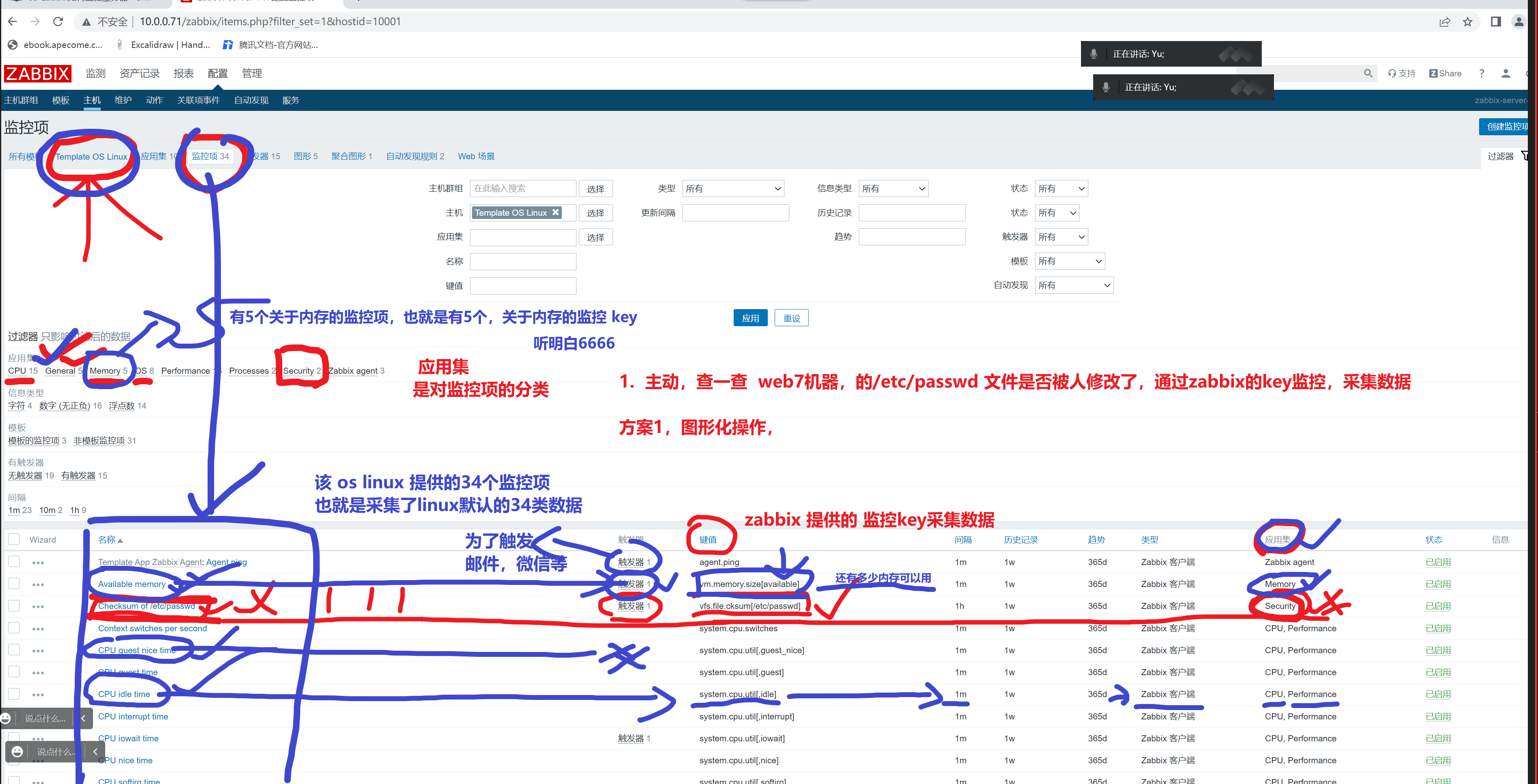
Task: Open the 触发器 filter dropdown
Action: pyautogui.click(x=1061, y=237)
